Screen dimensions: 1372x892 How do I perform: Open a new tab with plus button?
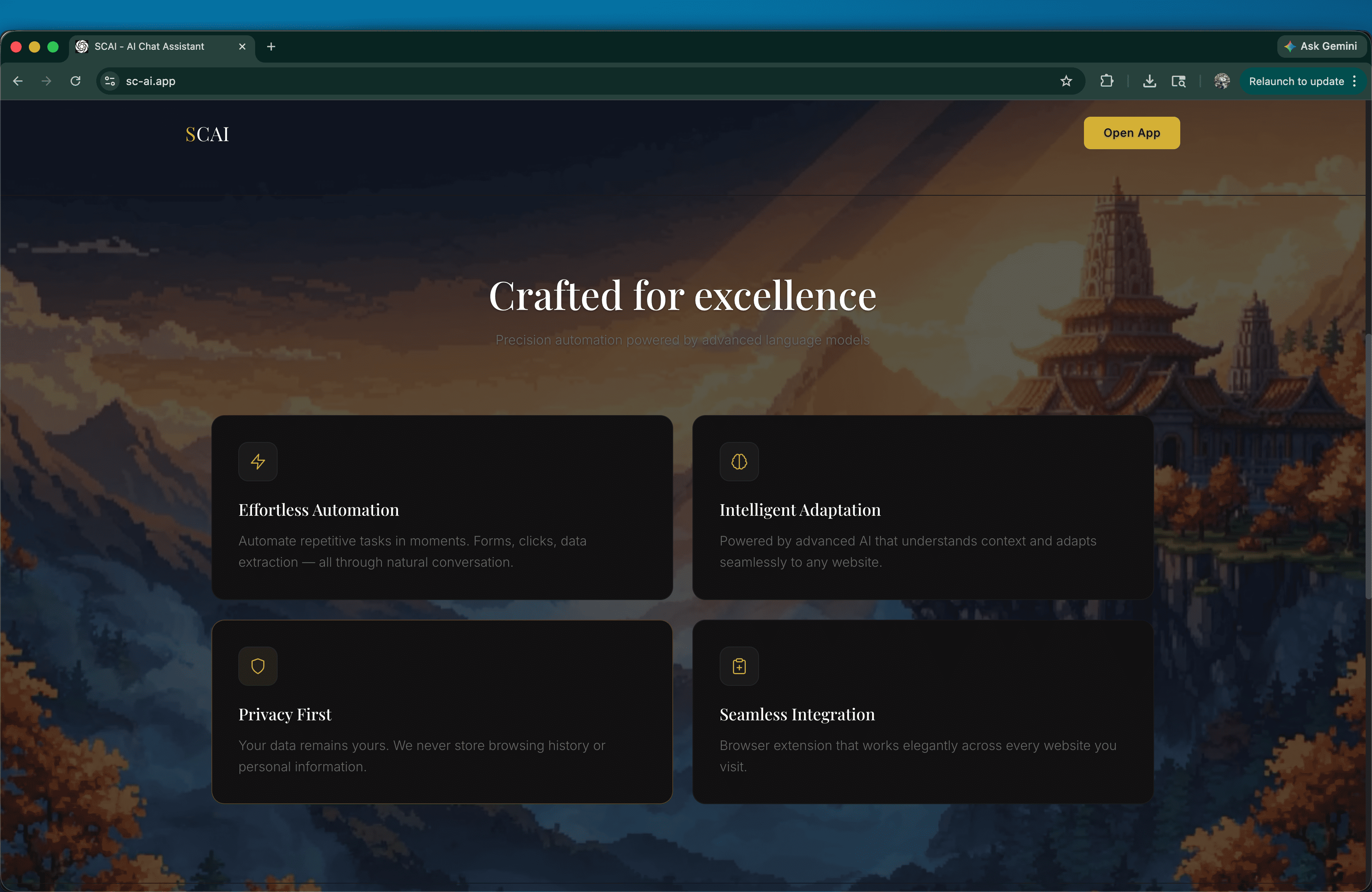(271, 47)
